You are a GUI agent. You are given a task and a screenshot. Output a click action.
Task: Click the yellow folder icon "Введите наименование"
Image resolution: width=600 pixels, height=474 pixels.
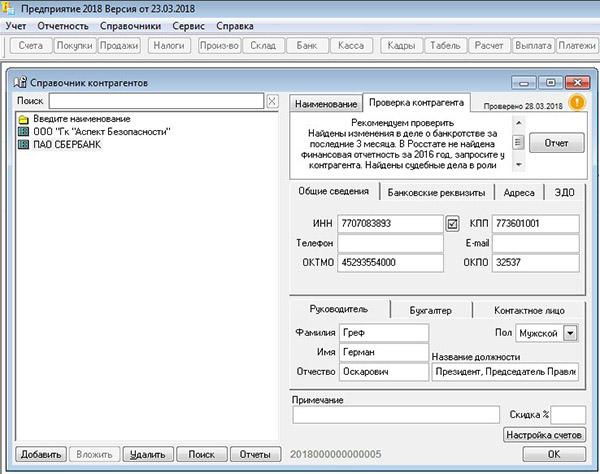(23, 119)
